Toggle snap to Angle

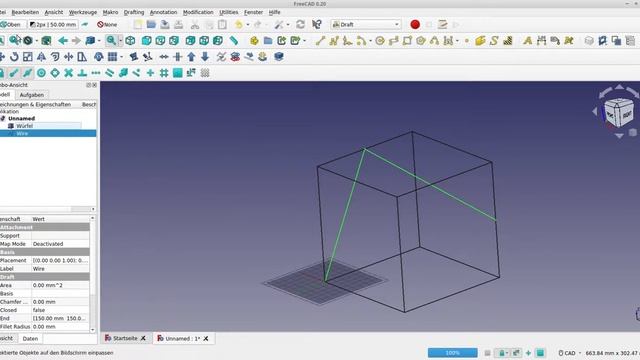pyautogui.click(x=55, y=73)
